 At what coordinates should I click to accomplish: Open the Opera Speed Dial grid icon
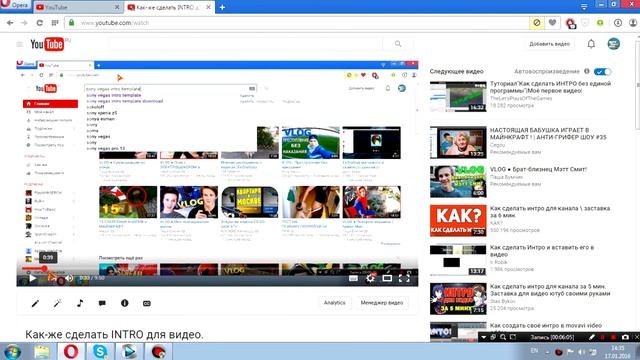55,23
